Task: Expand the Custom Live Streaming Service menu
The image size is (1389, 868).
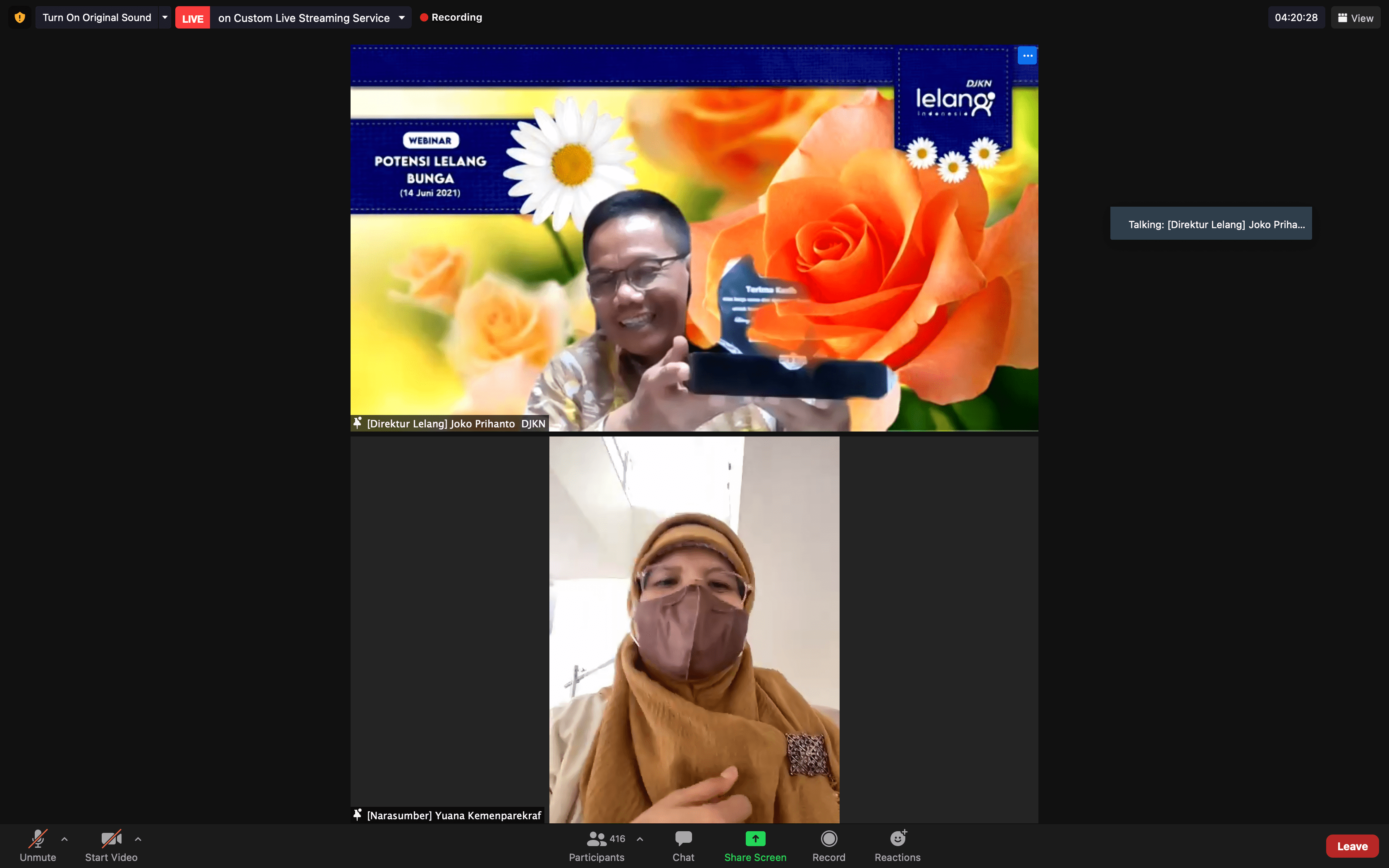Action: (402, 18)
